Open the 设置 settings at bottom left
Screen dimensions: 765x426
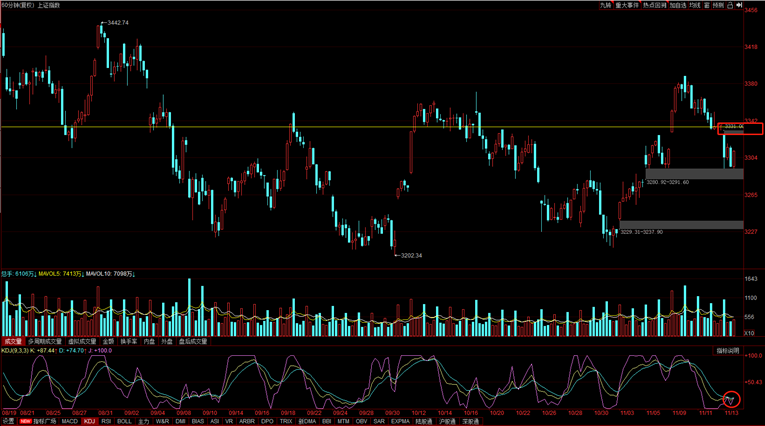tap(8, 421)
